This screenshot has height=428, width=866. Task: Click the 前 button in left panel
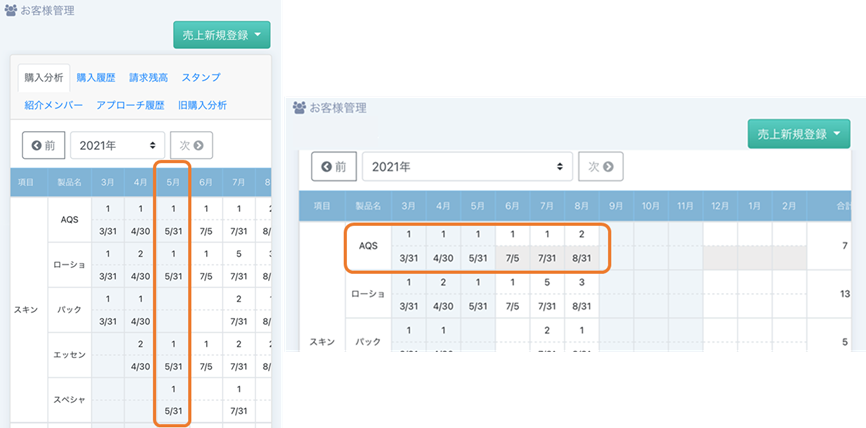pyautogui.click(x=44, y=145)
